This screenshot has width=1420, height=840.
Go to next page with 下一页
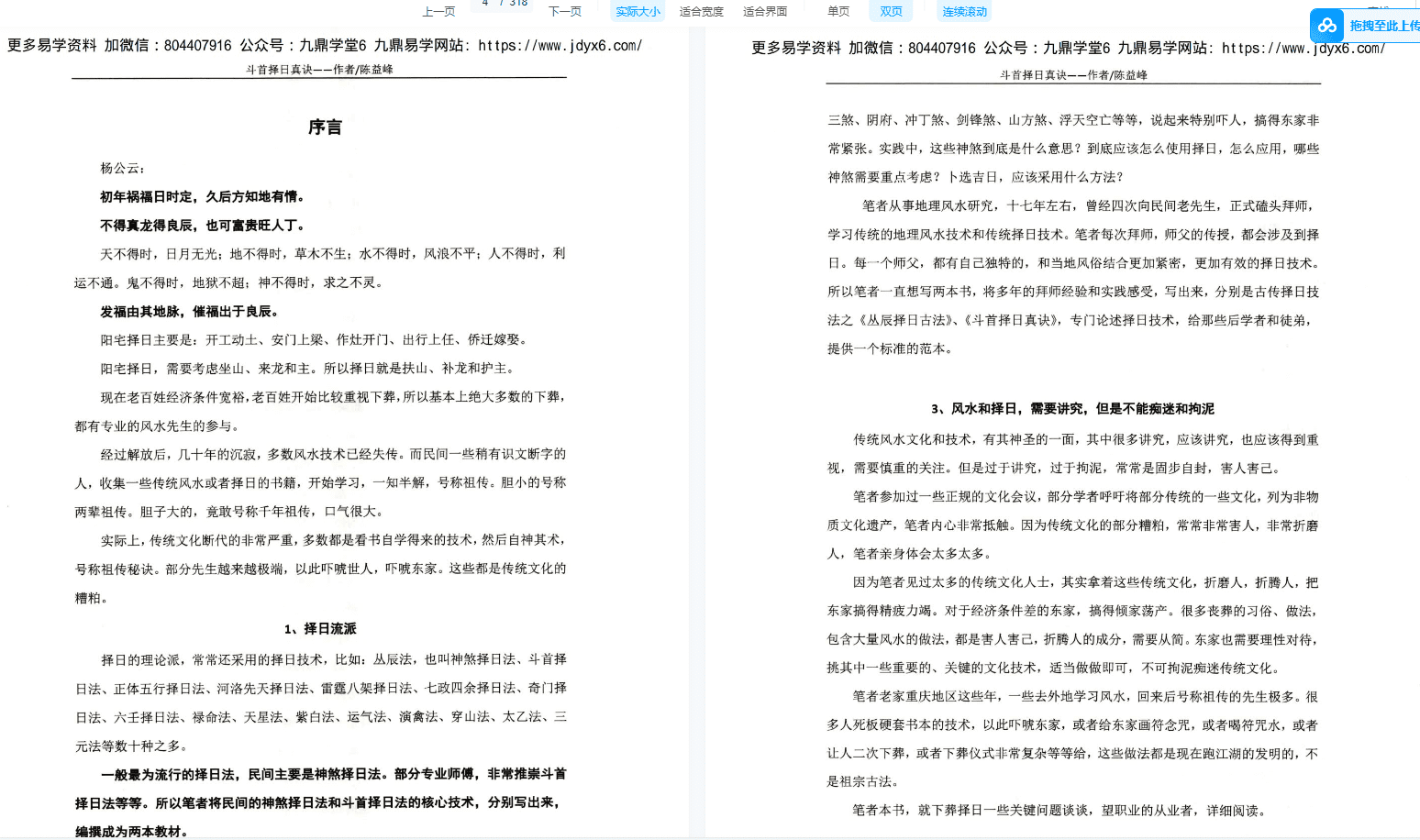pos(565,11)
